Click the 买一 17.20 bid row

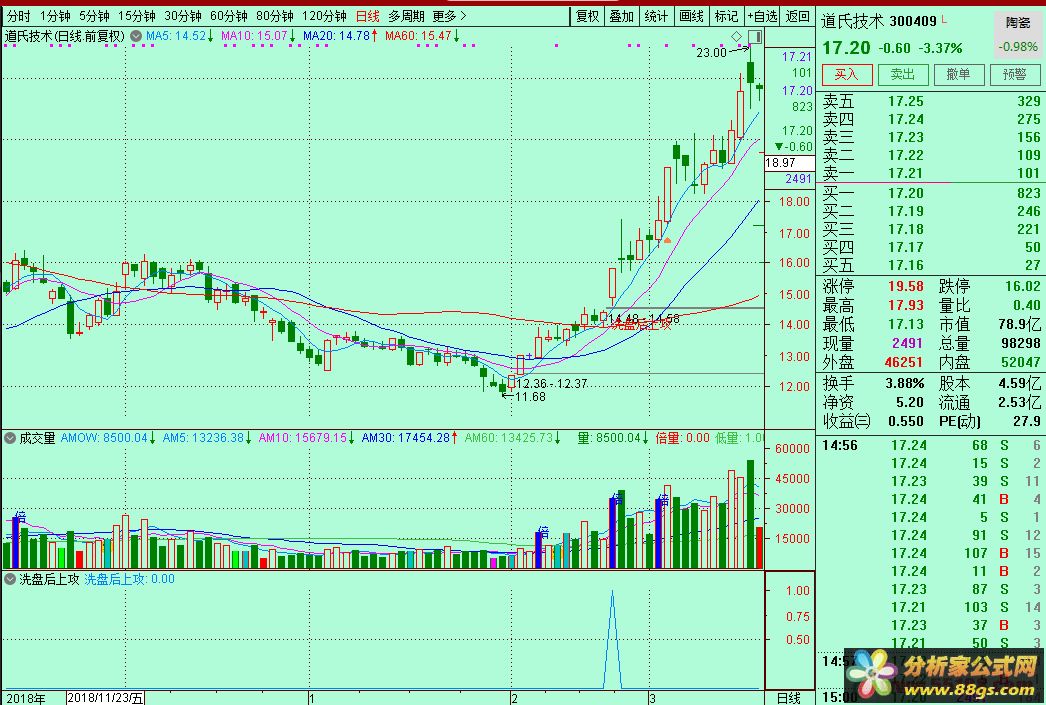tap(931, 193)
